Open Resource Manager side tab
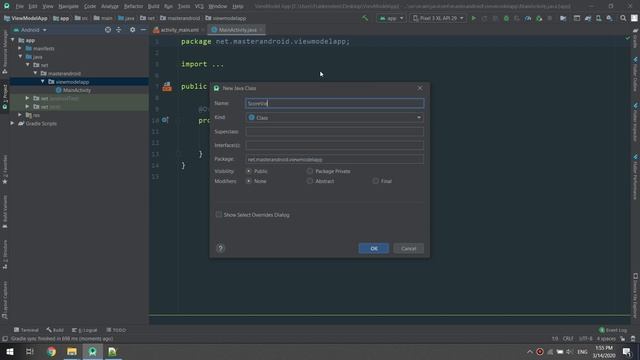The image size is (640, 360). tap(5, 52)
